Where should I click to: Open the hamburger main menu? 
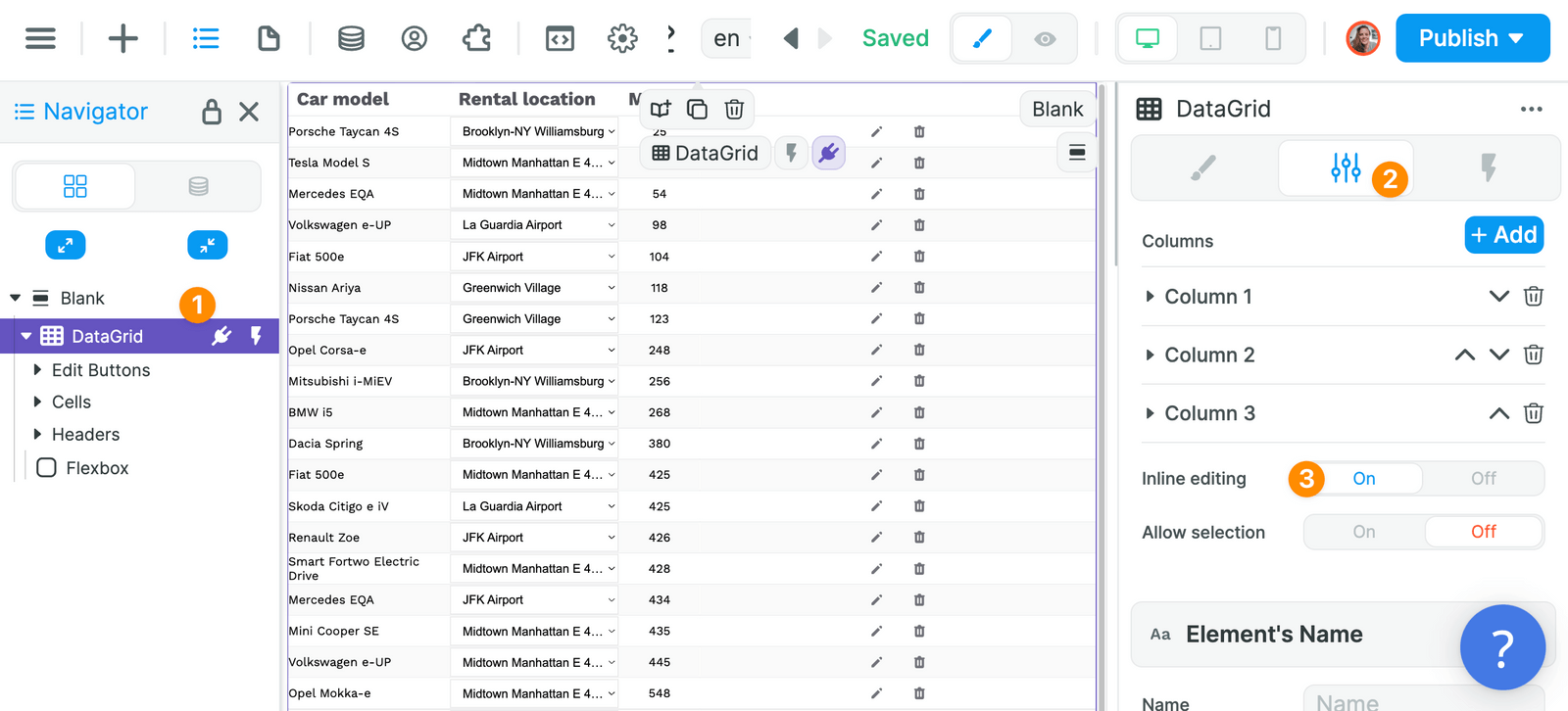click(x=40, y=38)
